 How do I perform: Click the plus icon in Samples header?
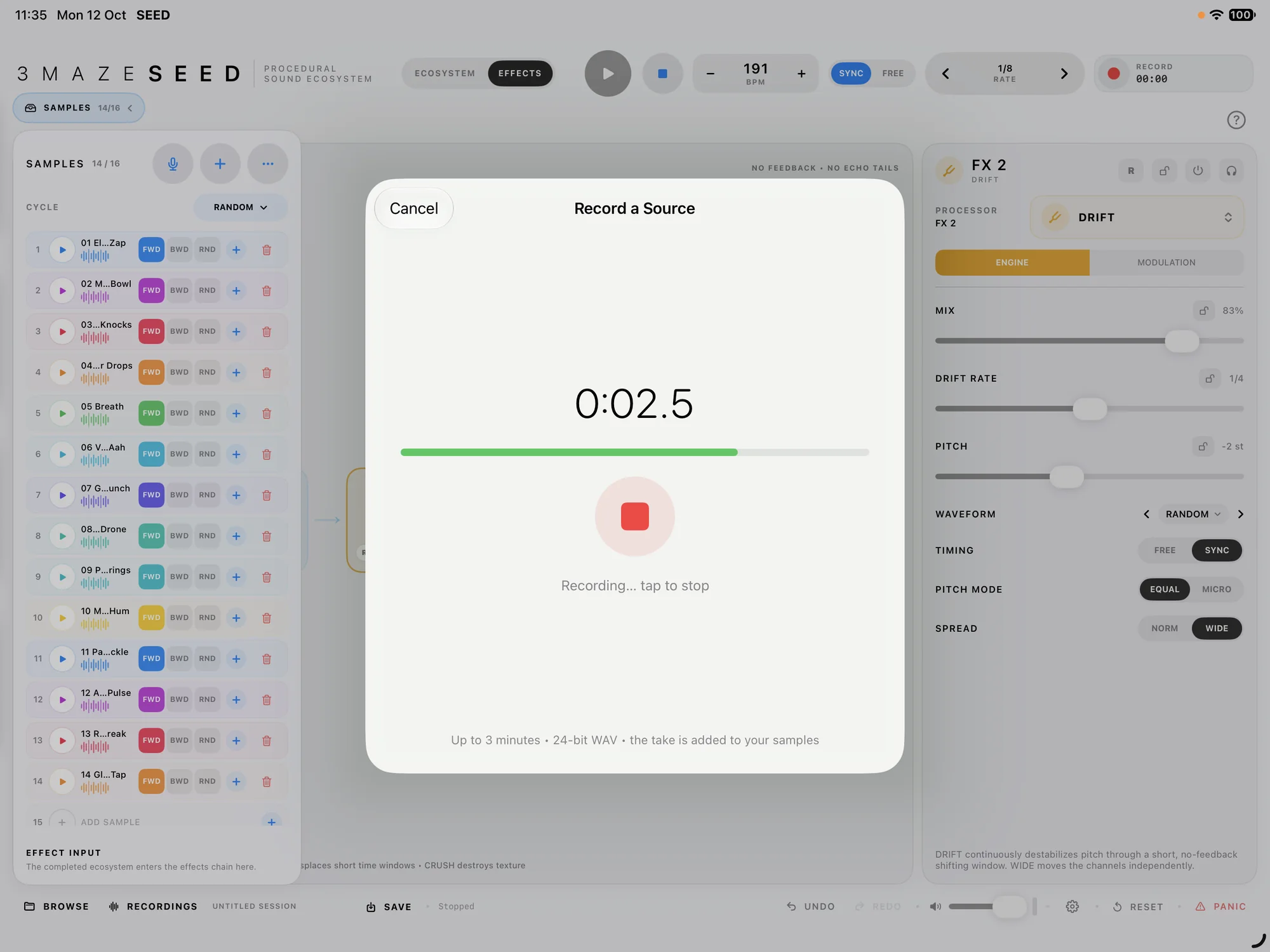click(220, 164)
